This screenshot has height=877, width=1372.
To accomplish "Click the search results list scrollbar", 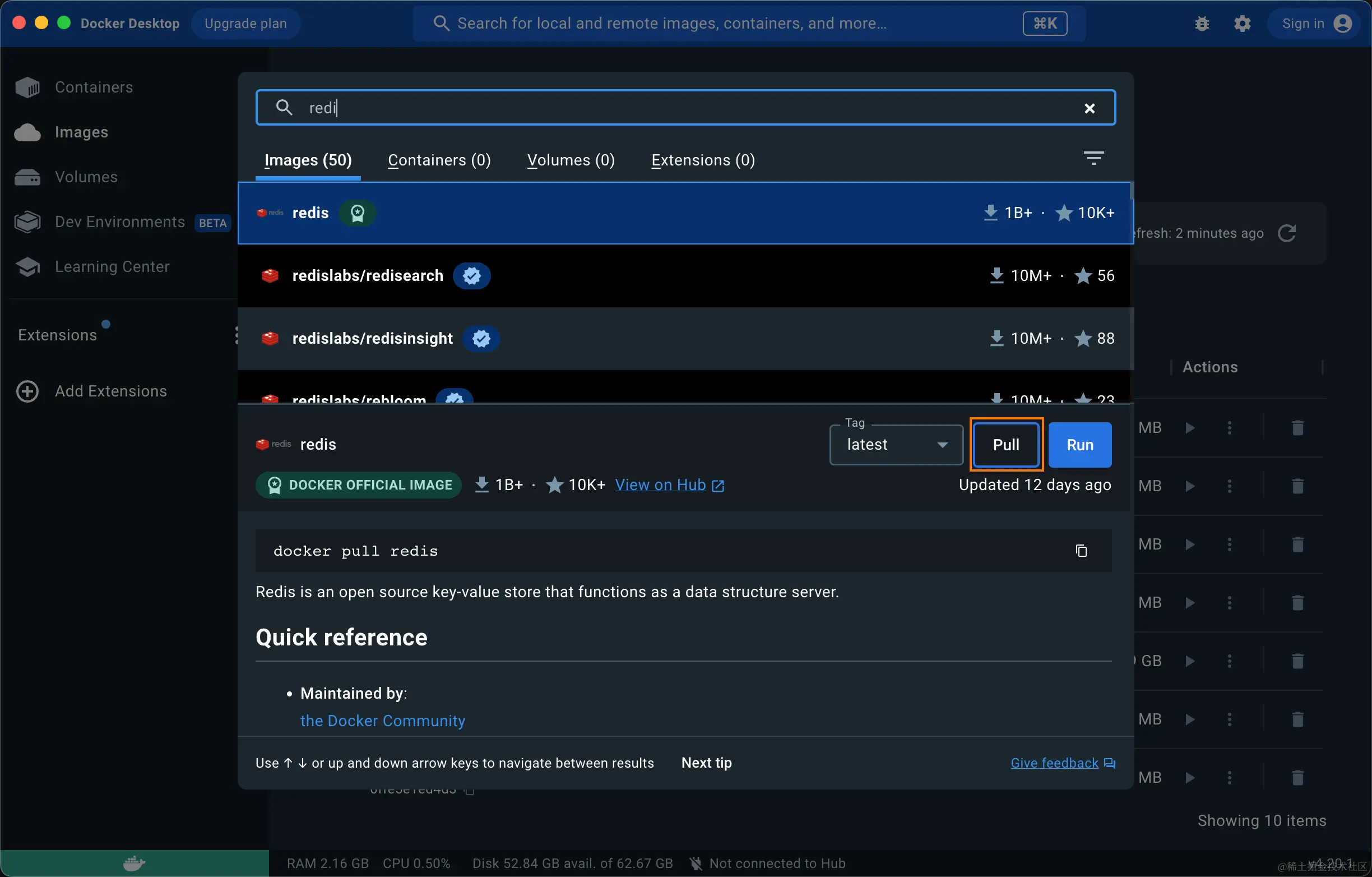I will (x=1132, y=192).
